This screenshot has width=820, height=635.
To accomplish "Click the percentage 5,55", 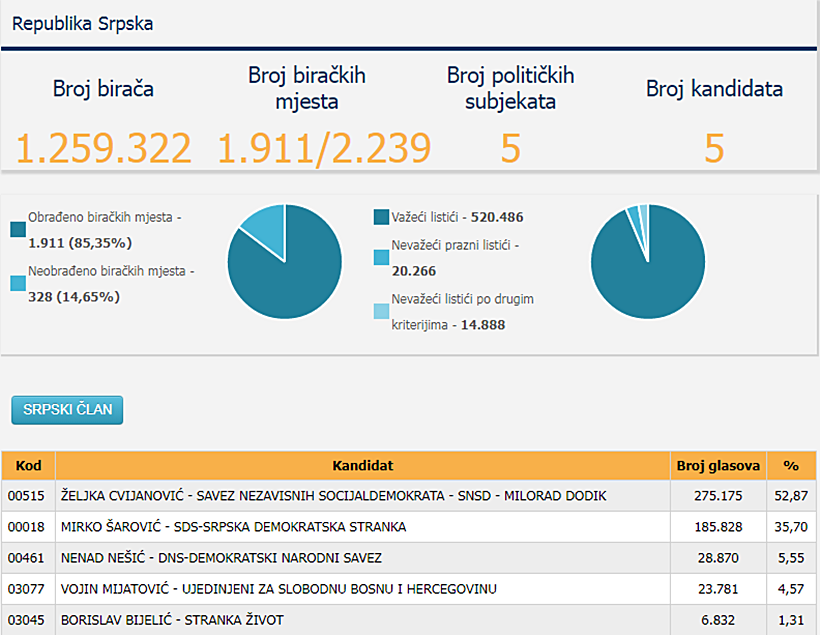I will (791, 558).
